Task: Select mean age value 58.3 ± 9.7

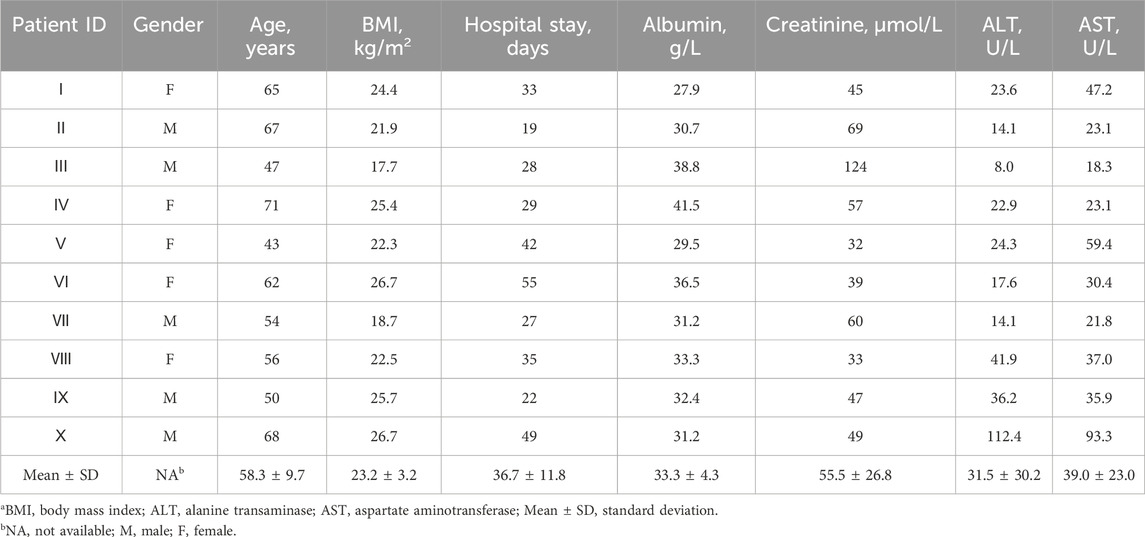Action: [272, 475]
